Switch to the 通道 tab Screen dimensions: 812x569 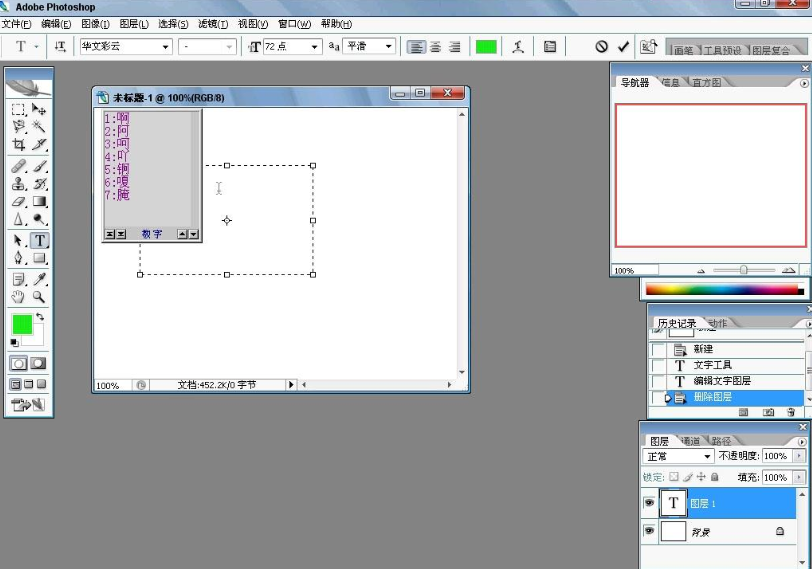point(690,441)
